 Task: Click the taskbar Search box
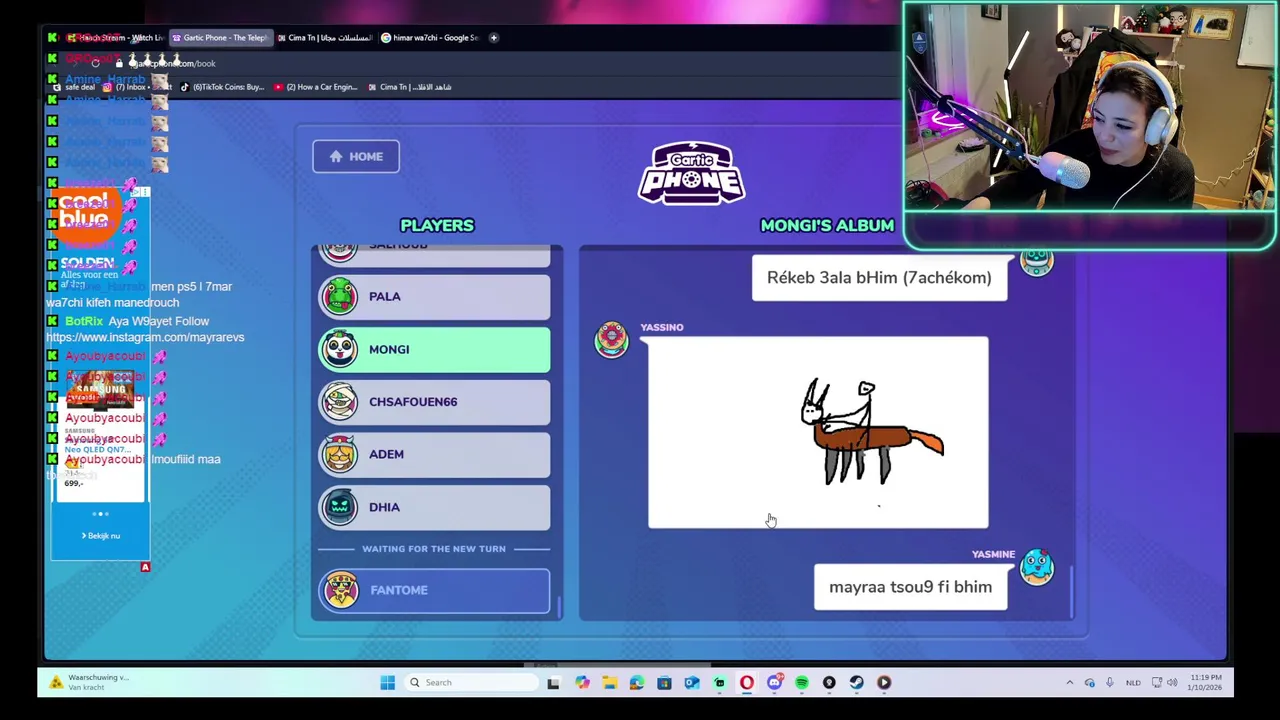click(472, 682)
